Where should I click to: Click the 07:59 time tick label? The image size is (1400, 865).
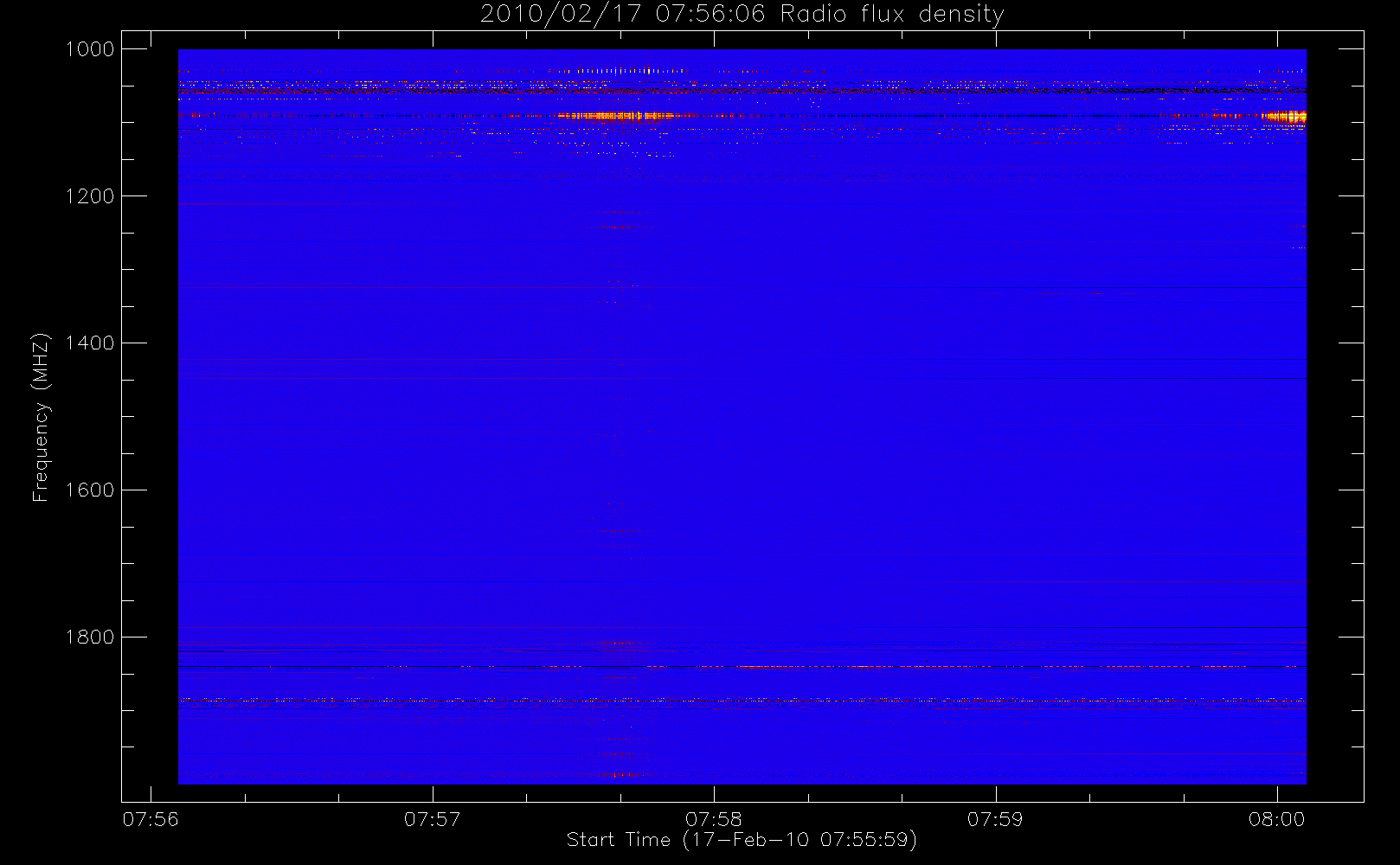pyautogui.click(x=995, y=819)
